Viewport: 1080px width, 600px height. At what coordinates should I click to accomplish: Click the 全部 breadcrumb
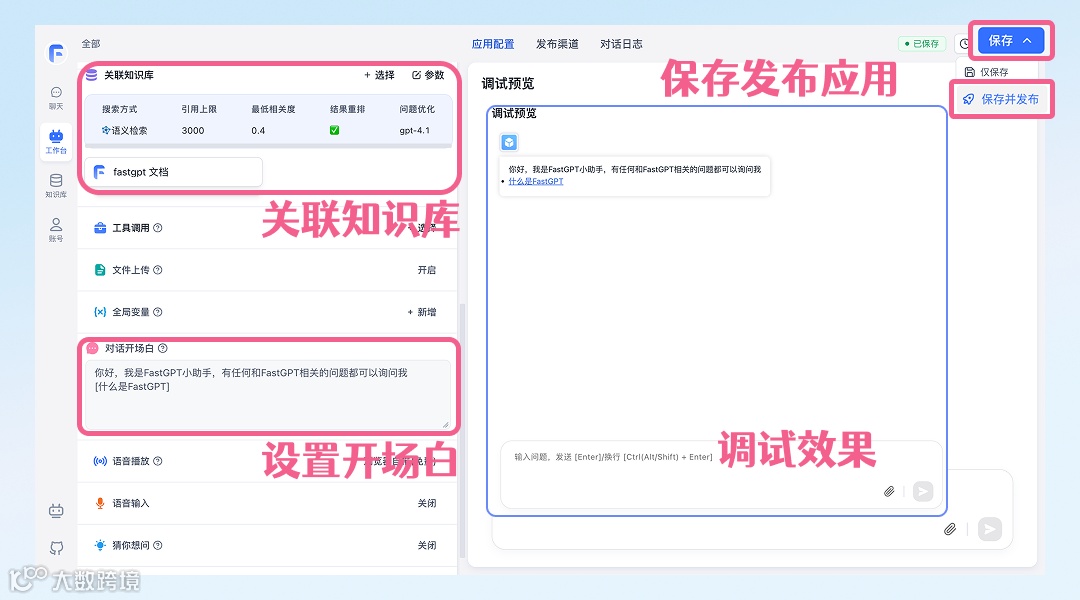pyautogui.click(x=91, y=44)
